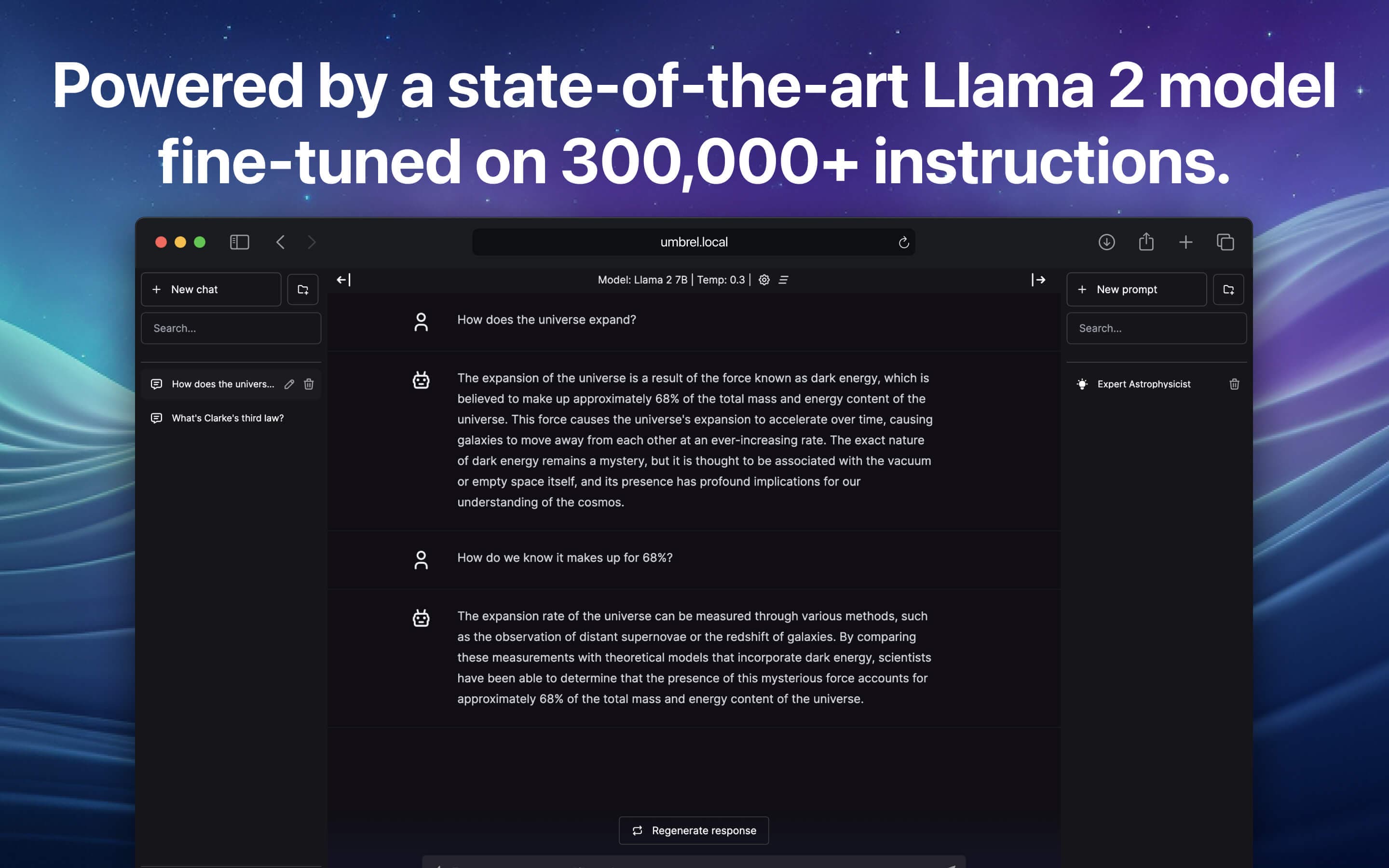1389x868 pixels.
Task: Click the edit pencil icon on chat
Action: [x=289, y=384]
